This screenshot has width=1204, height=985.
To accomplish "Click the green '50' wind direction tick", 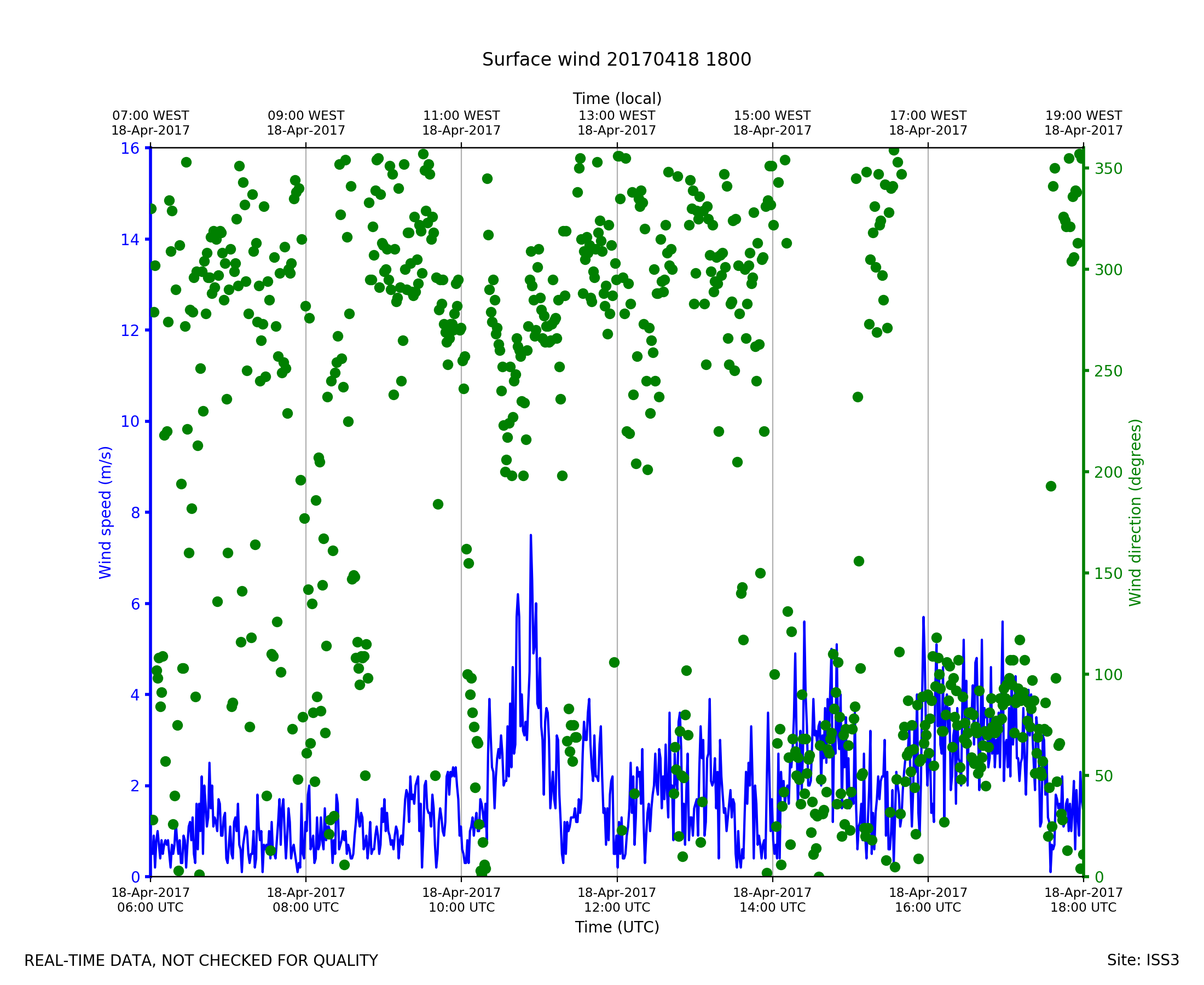I will (x=1104, y=776).
